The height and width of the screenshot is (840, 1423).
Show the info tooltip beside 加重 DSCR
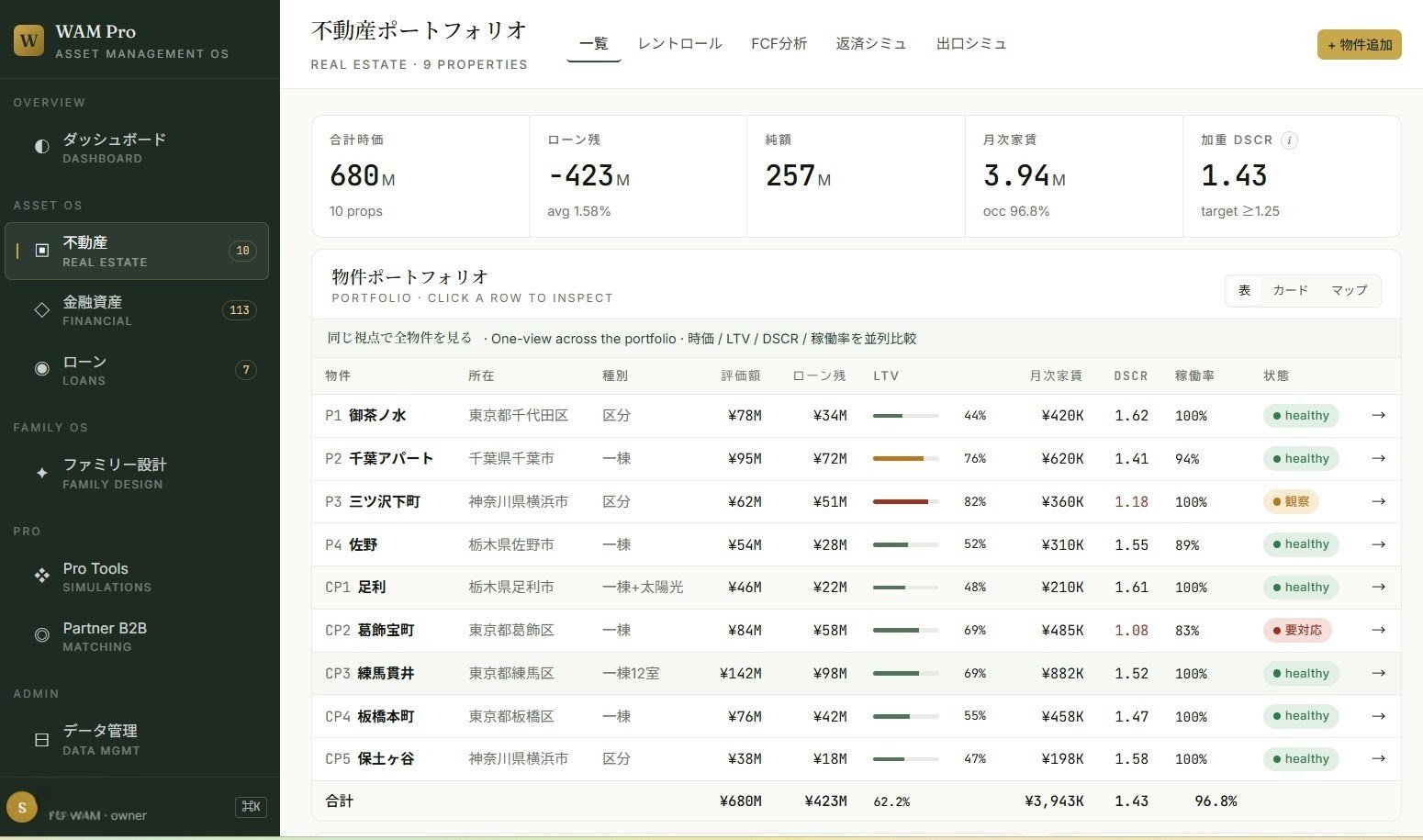coord(1290,140)
